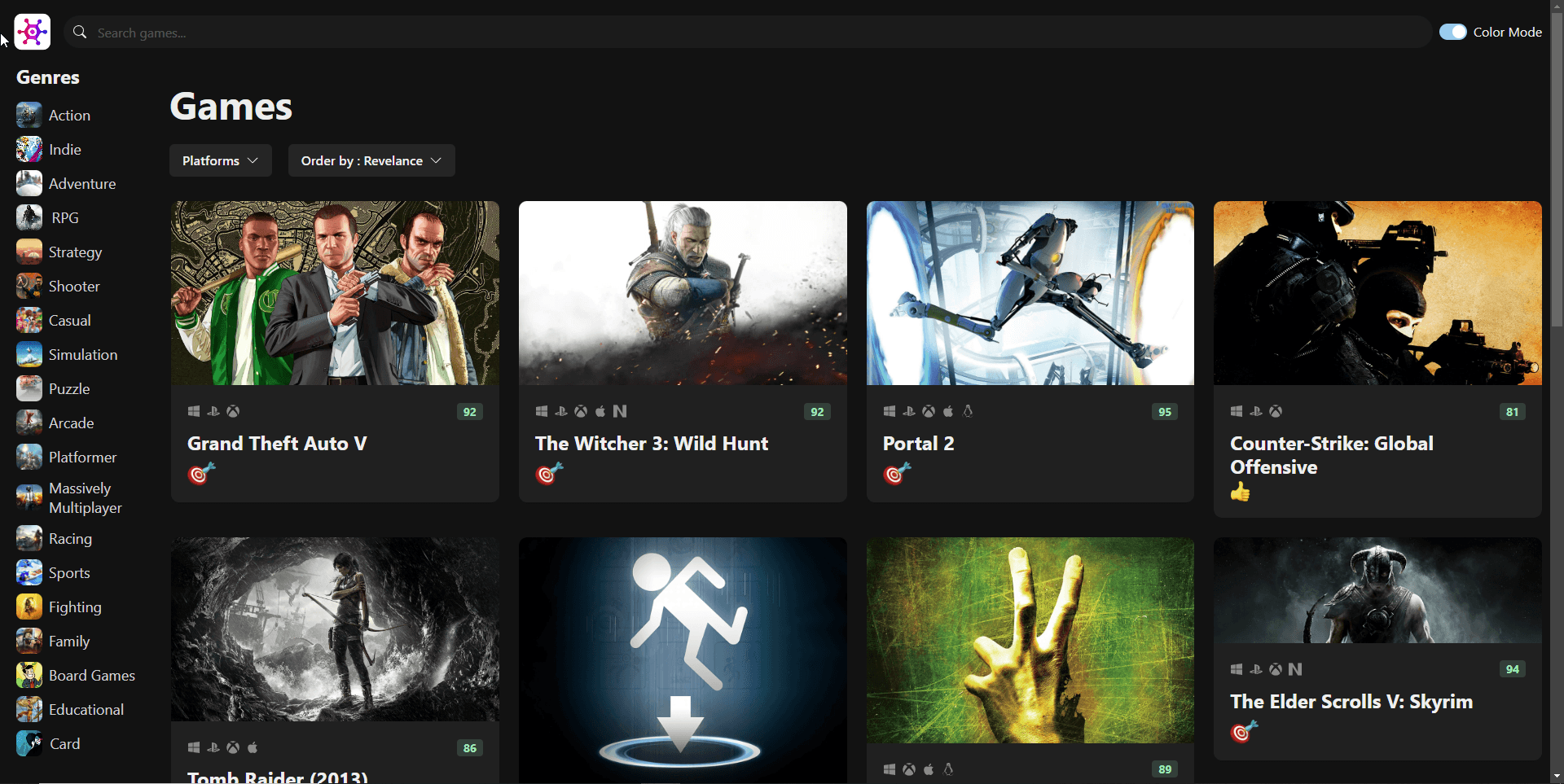Open The Elder Scrolls V: Skyrim page
The width and height of the screenshot is (1564, 784).
(x=1351, y=701)
